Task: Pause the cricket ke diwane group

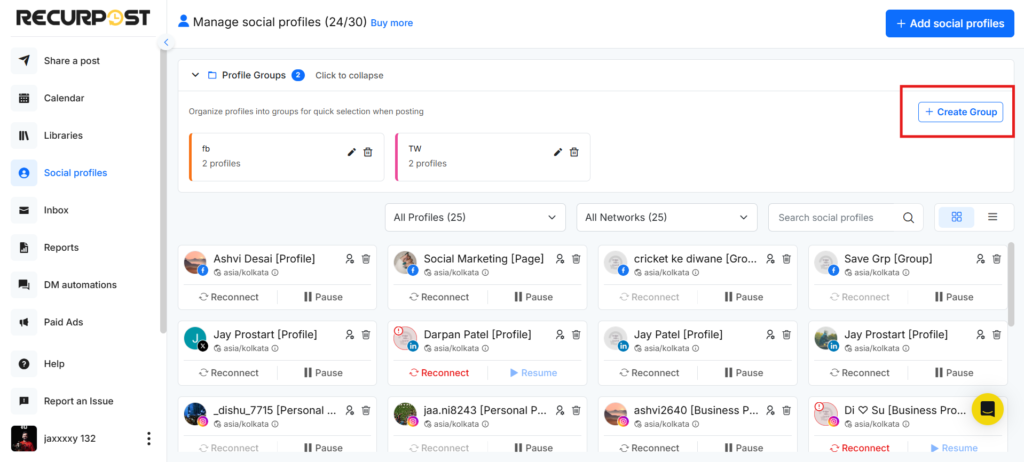Action: [x=744, y=297]
